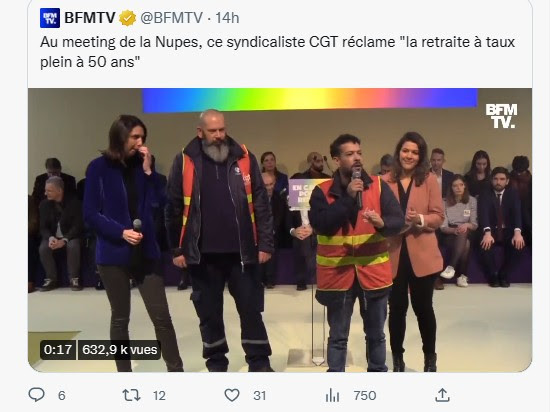Click the like count 31
Screen dimensions: 555x412
point(259,396)
